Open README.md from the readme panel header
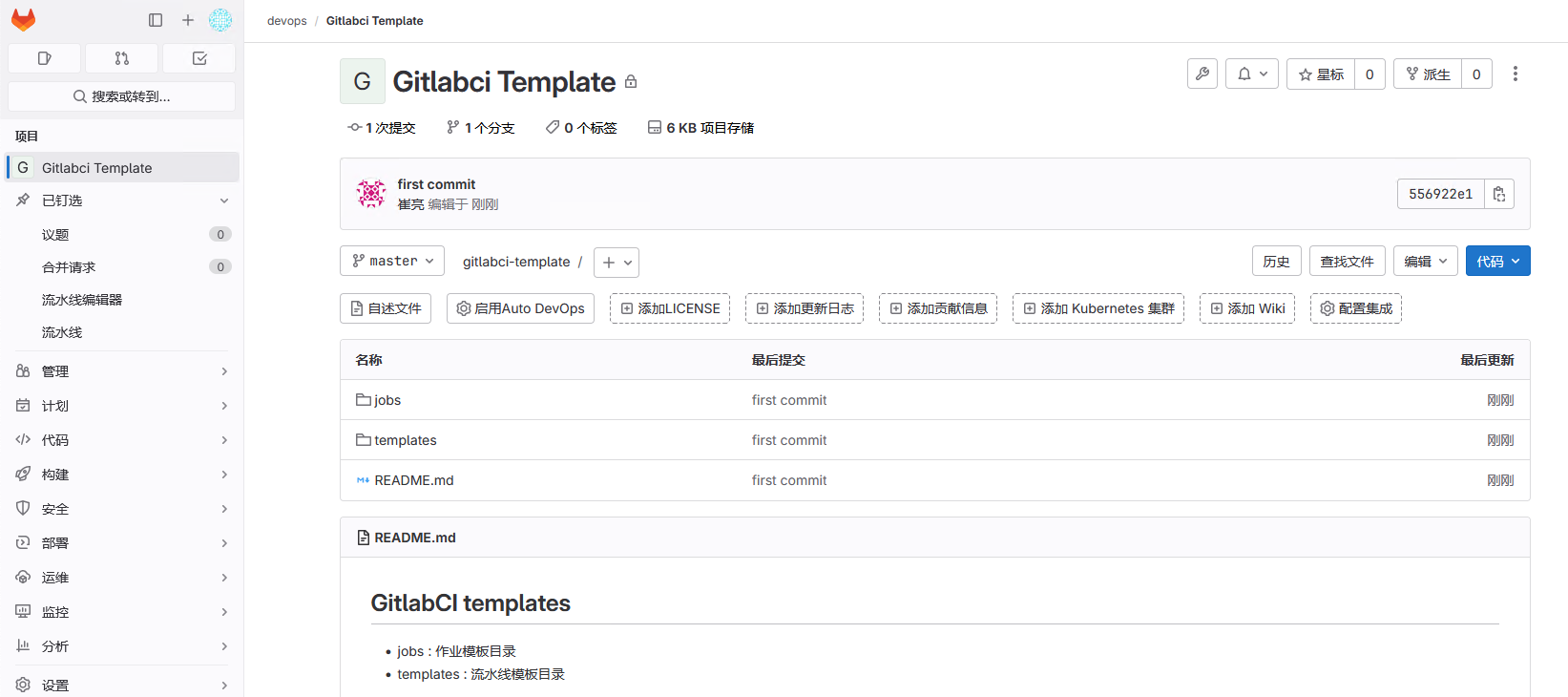The image size is (1568, 697). click(x=415, y=538)
